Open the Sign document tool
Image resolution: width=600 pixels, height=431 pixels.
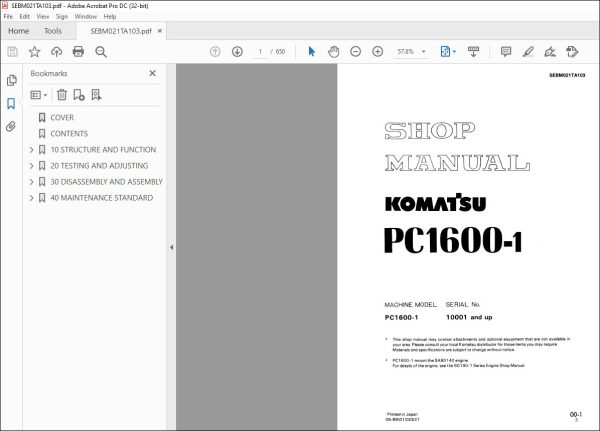550,52
